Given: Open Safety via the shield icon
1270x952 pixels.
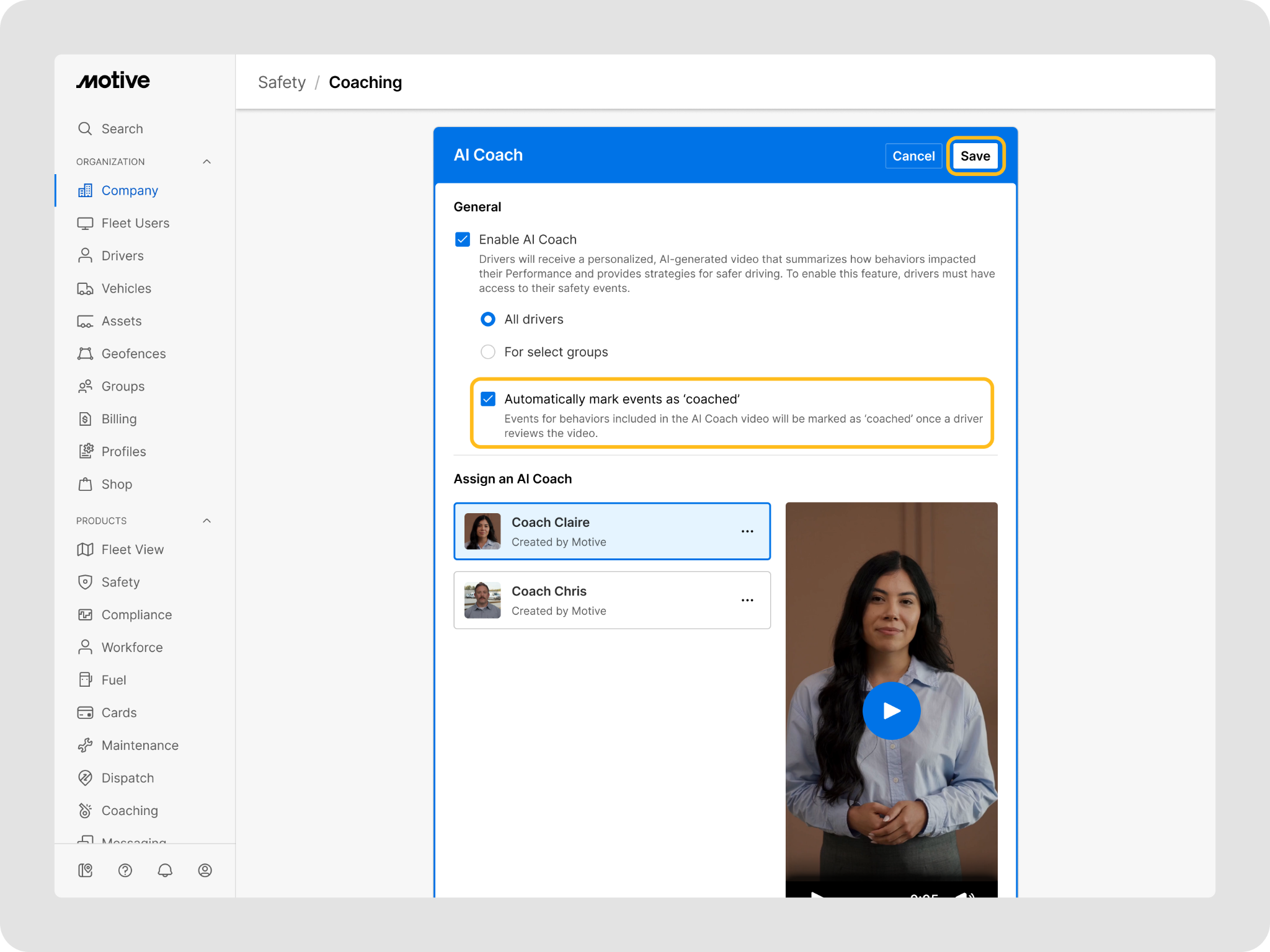Looking at the screenshot, I should (x=85, y=582).
